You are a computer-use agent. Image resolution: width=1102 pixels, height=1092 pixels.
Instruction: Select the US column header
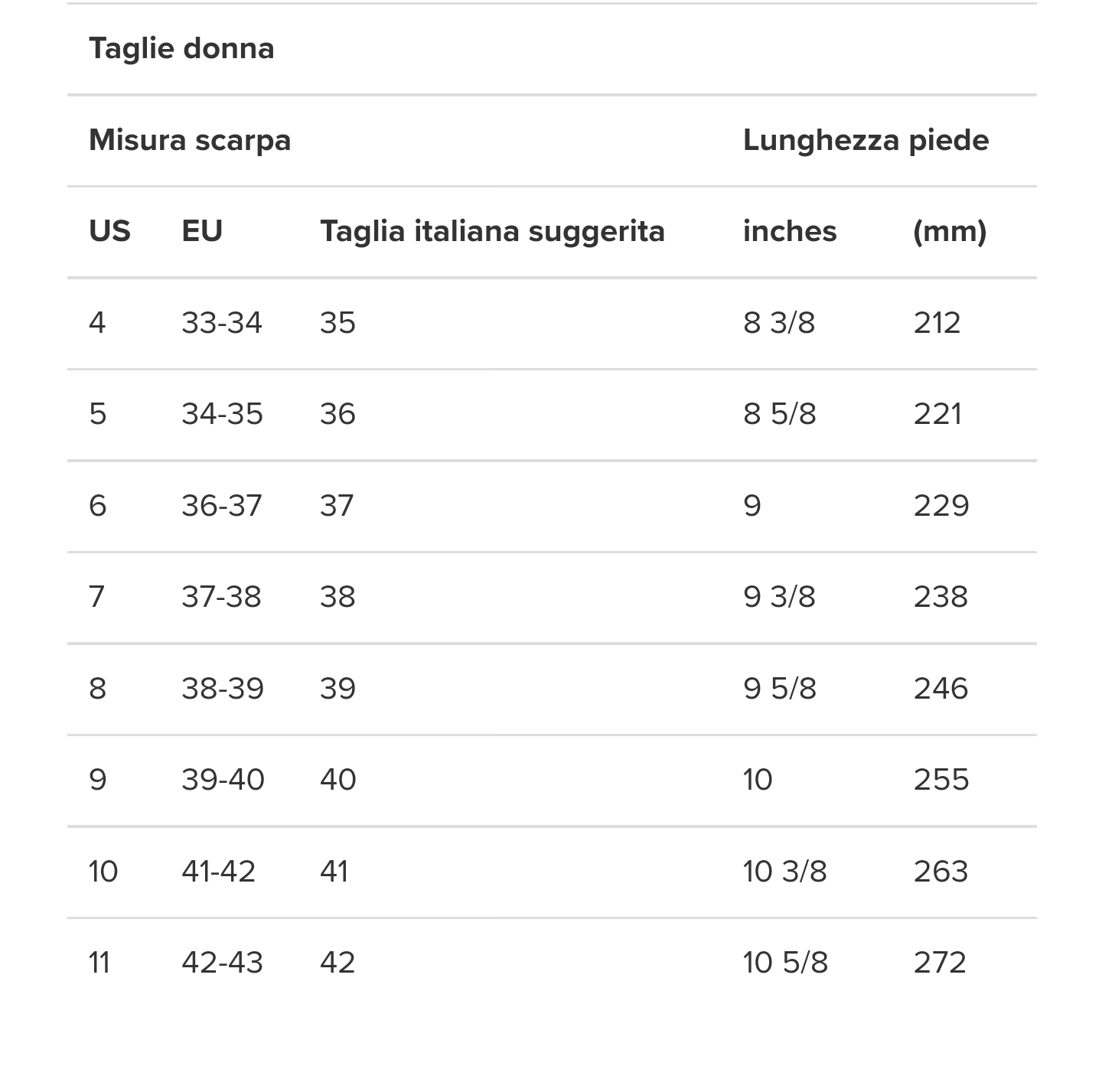coord(109,232)
